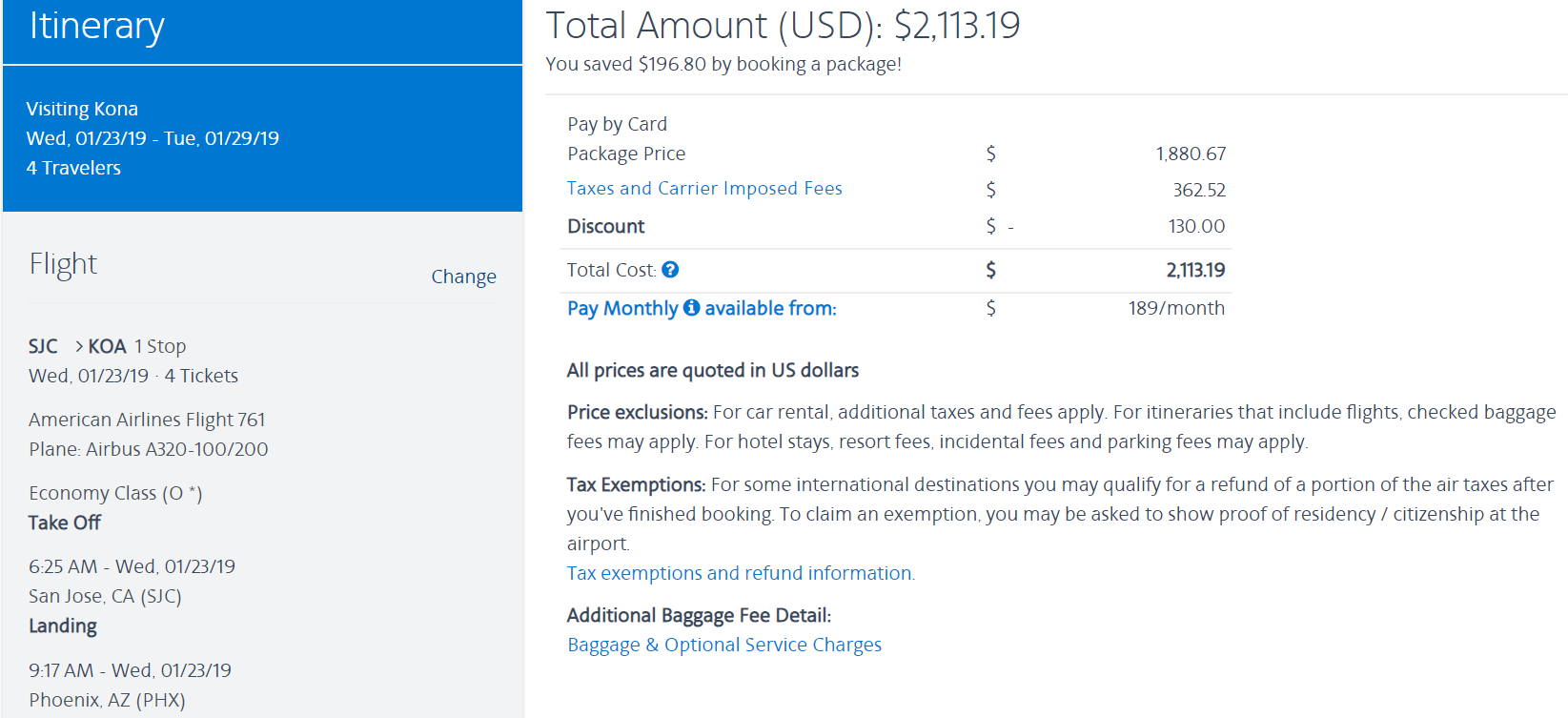Open Taxes and Carrier Imposed Fees link
This screenshot has width=1568, height=718.
point(704,189)
